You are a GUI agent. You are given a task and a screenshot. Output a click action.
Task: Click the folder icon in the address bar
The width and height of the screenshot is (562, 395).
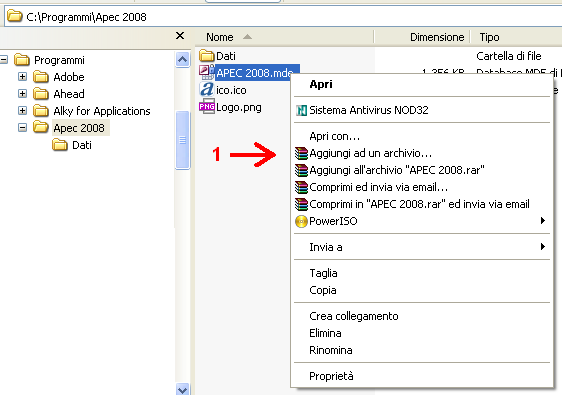pos(15,16)
